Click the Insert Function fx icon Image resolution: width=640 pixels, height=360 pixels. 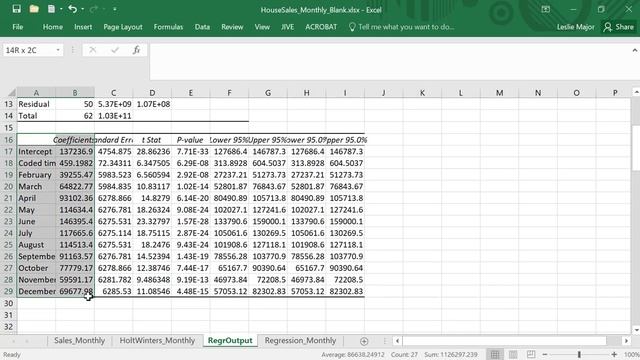tap(136, 50)
